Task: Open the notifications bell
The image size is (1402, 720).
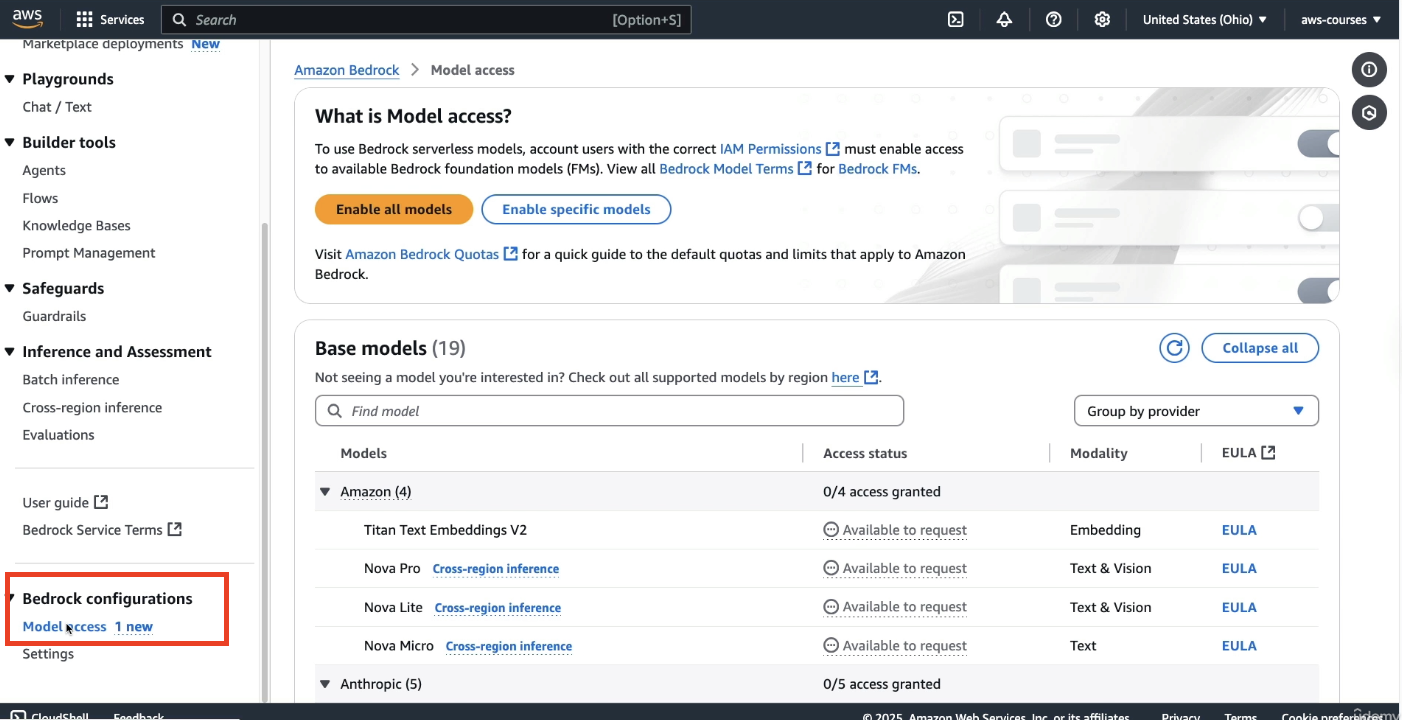Action: pos(1004,19)
